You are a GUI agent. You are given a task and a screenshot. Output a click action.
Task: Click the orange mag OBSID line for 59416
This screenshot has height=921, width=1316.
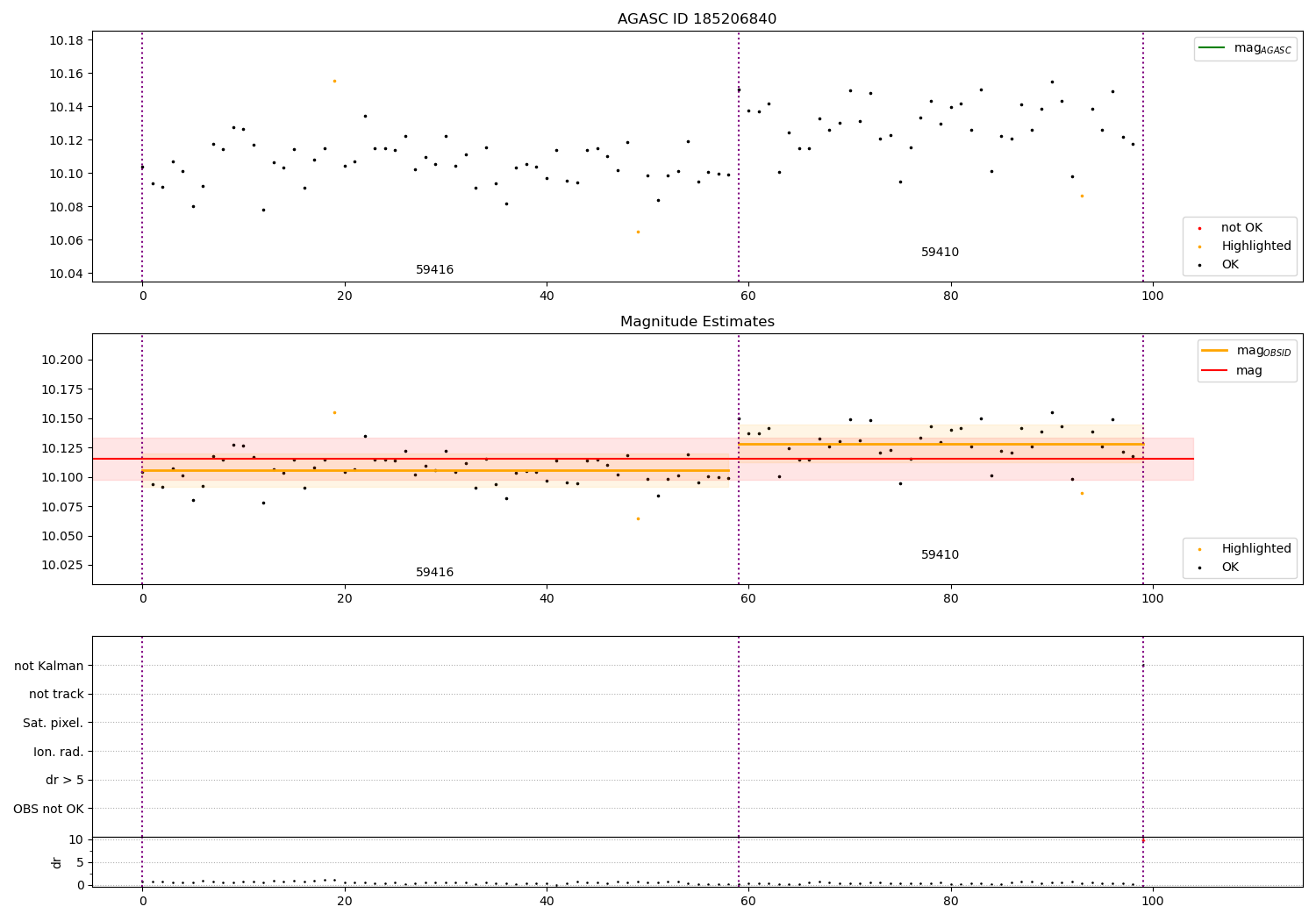coord(435,470)
